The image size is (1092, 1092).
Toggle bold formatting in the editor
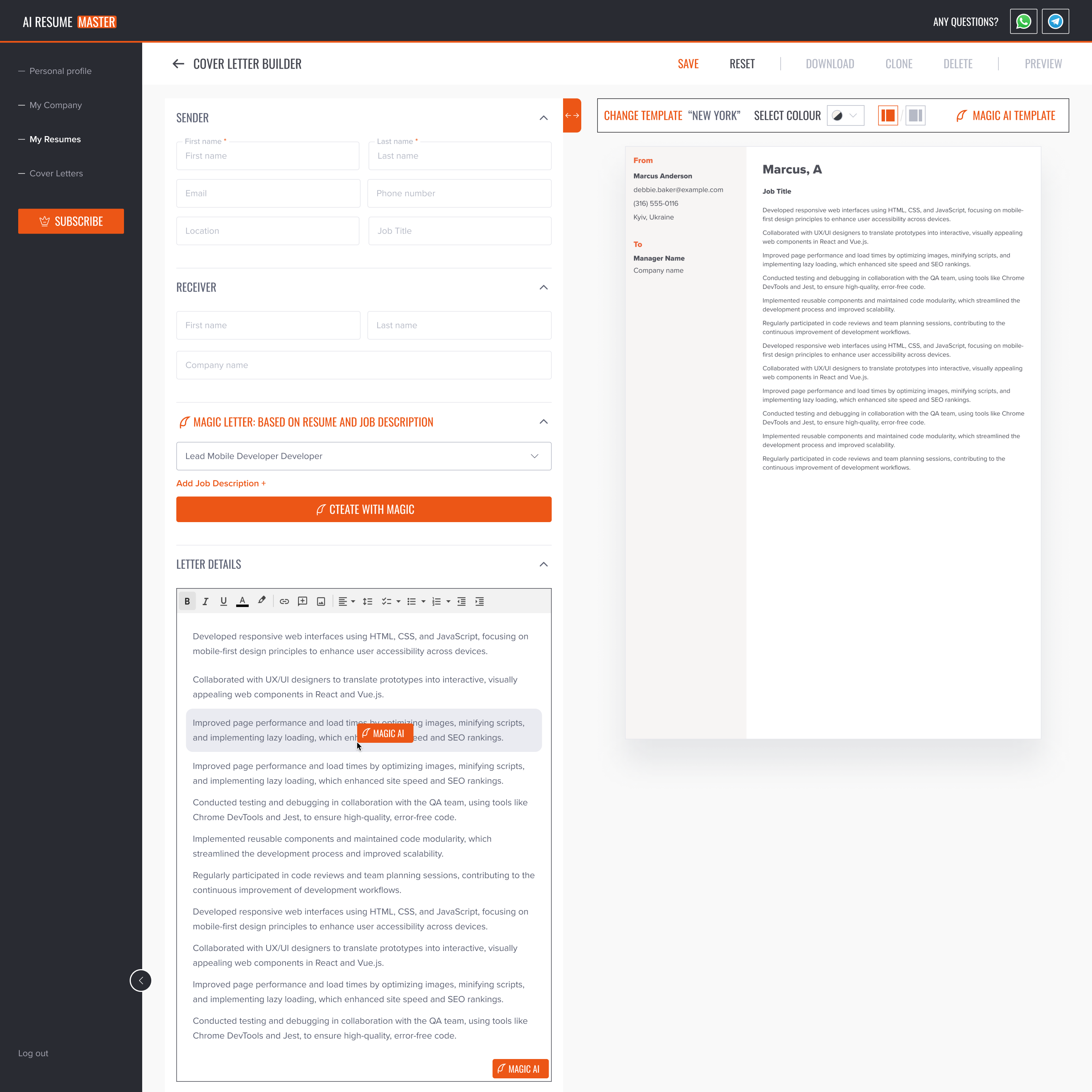coord(187,601)
